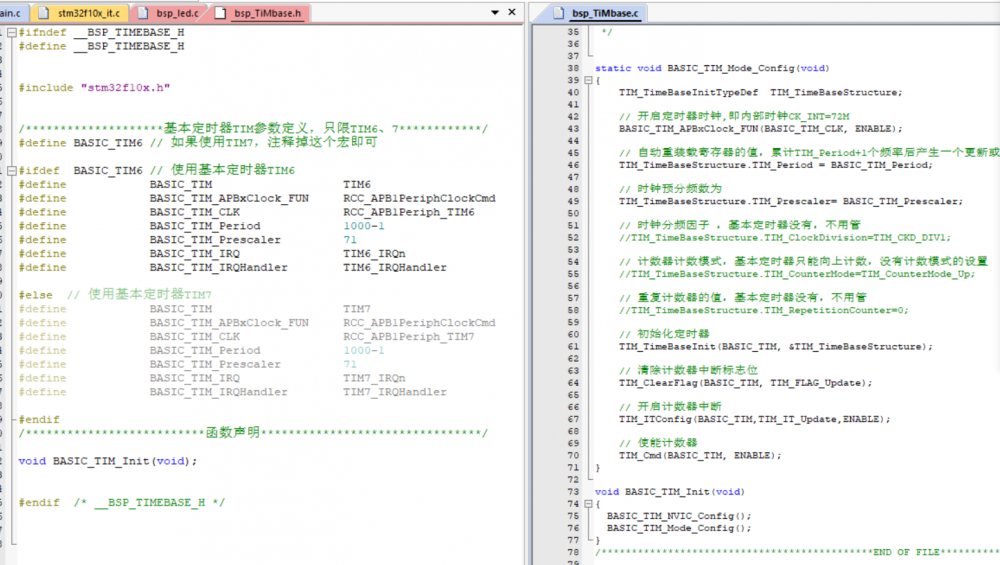Click the #endif /* __BSP_TIMEBASE_H */ line
Image resolution: width=1000 pixels, height=565 pixels.
121,503
